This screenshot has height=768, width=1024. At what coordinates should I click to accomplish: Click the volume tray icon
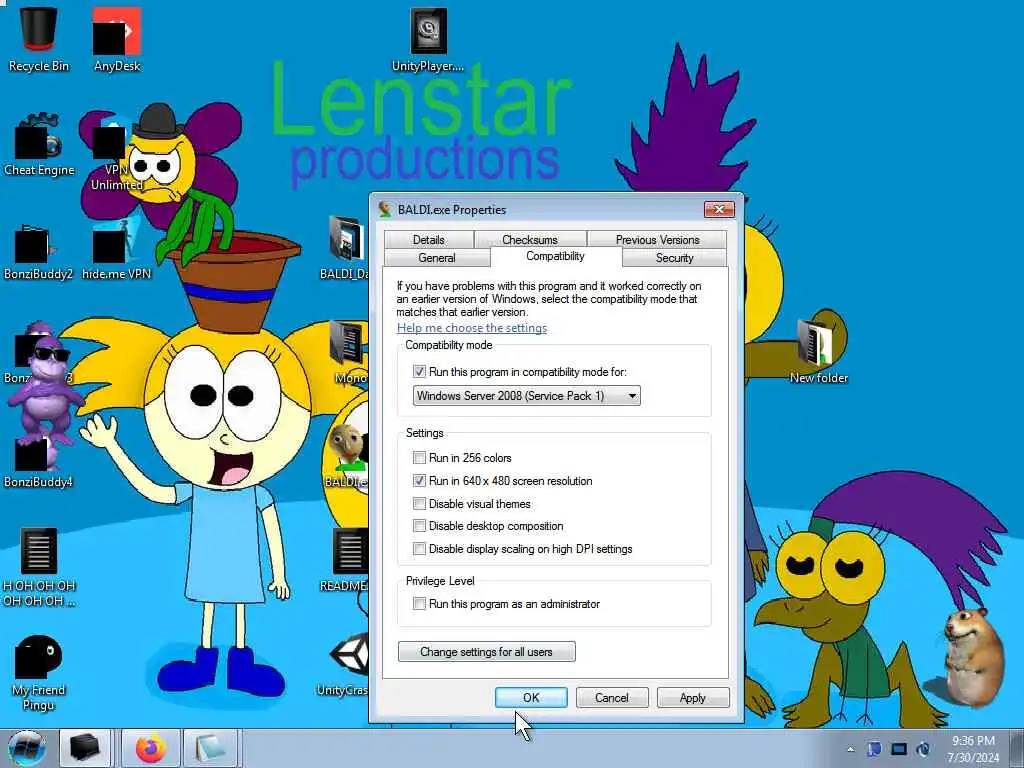pyautogui.click(x=923, y=749)
